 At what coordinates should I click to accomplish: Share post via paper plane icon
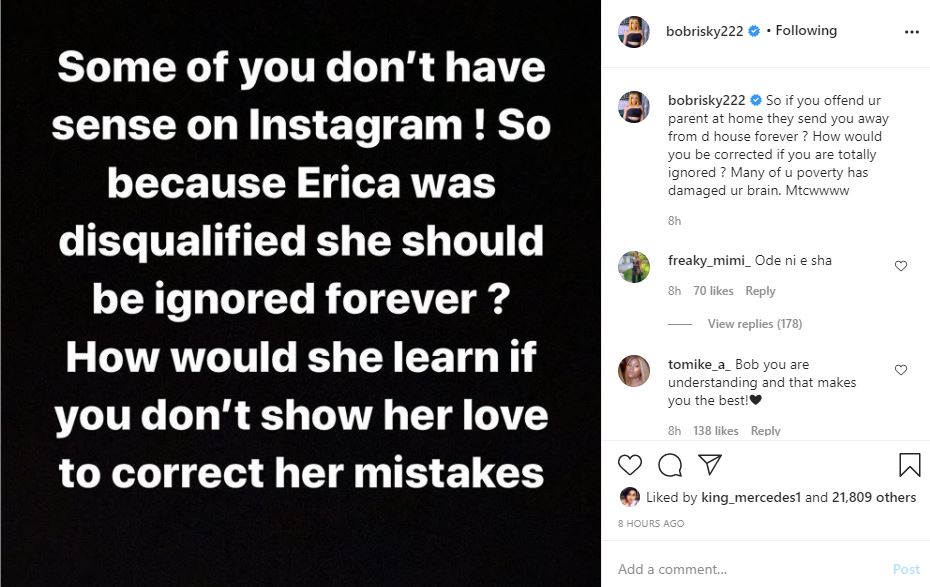[709, 465]
